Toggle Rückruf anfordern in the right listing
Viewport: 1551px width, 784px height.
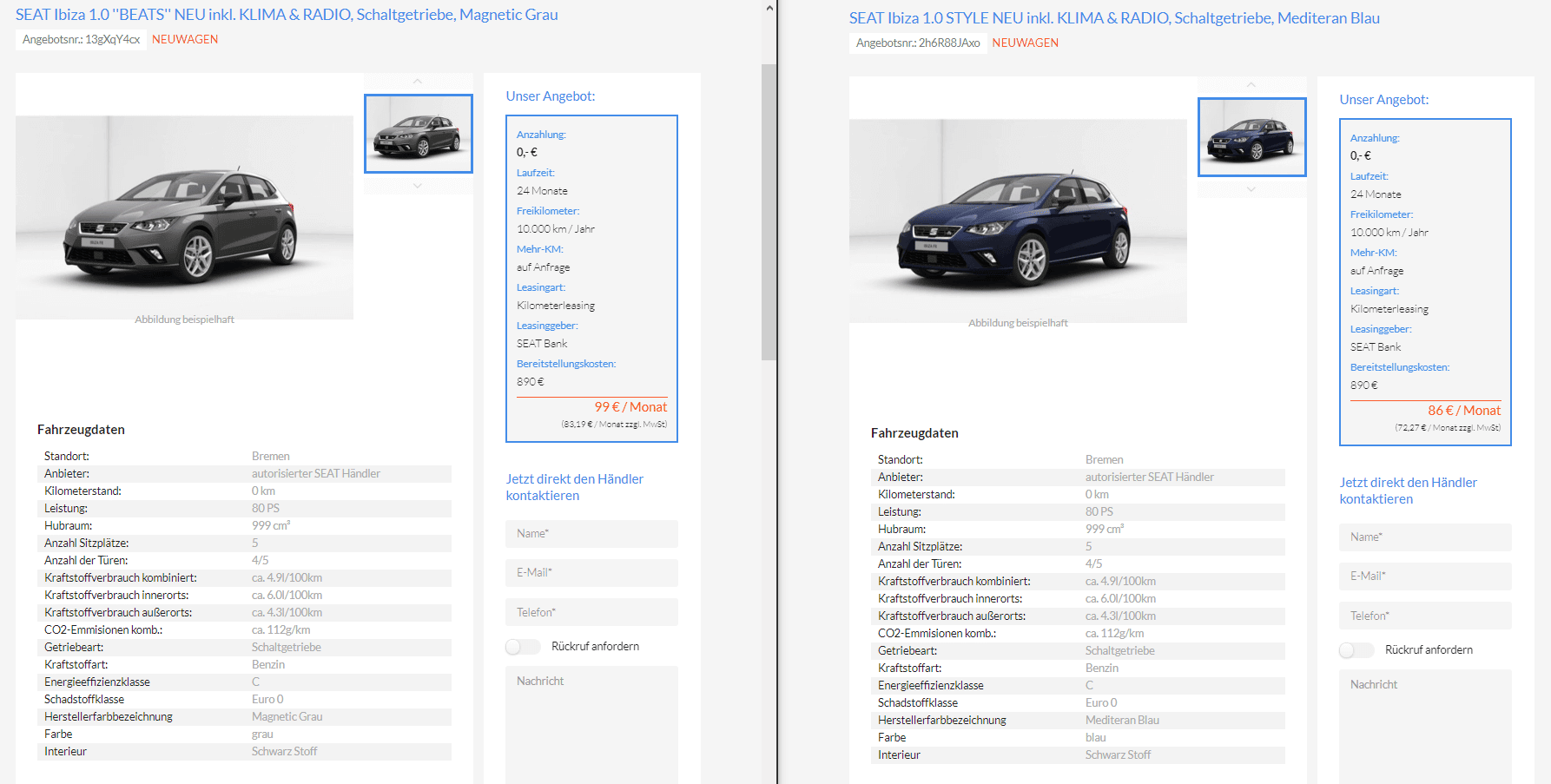1357,650
